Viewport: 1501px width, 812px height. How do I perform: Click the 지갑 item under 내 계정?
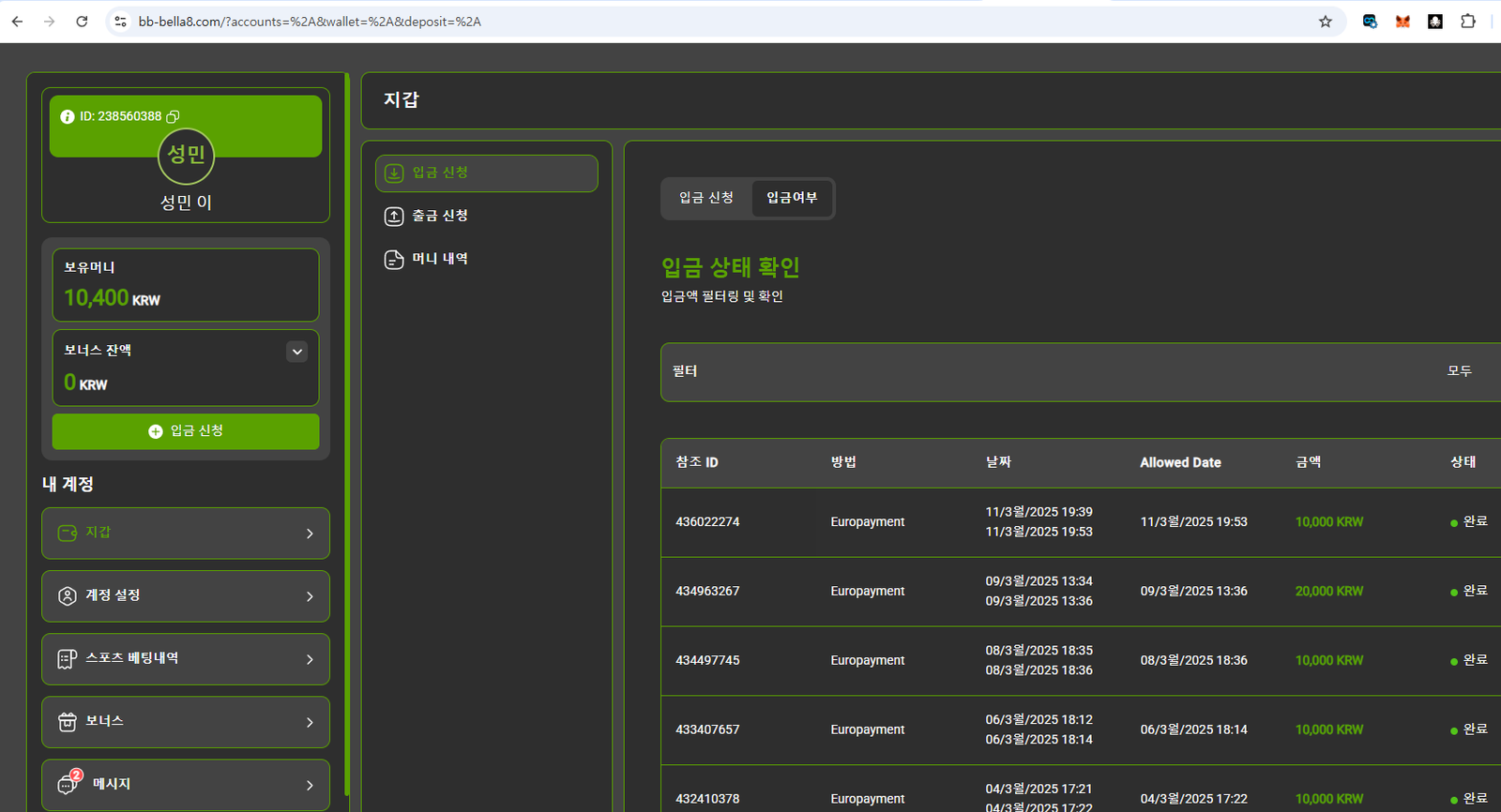tap(186, 533)
